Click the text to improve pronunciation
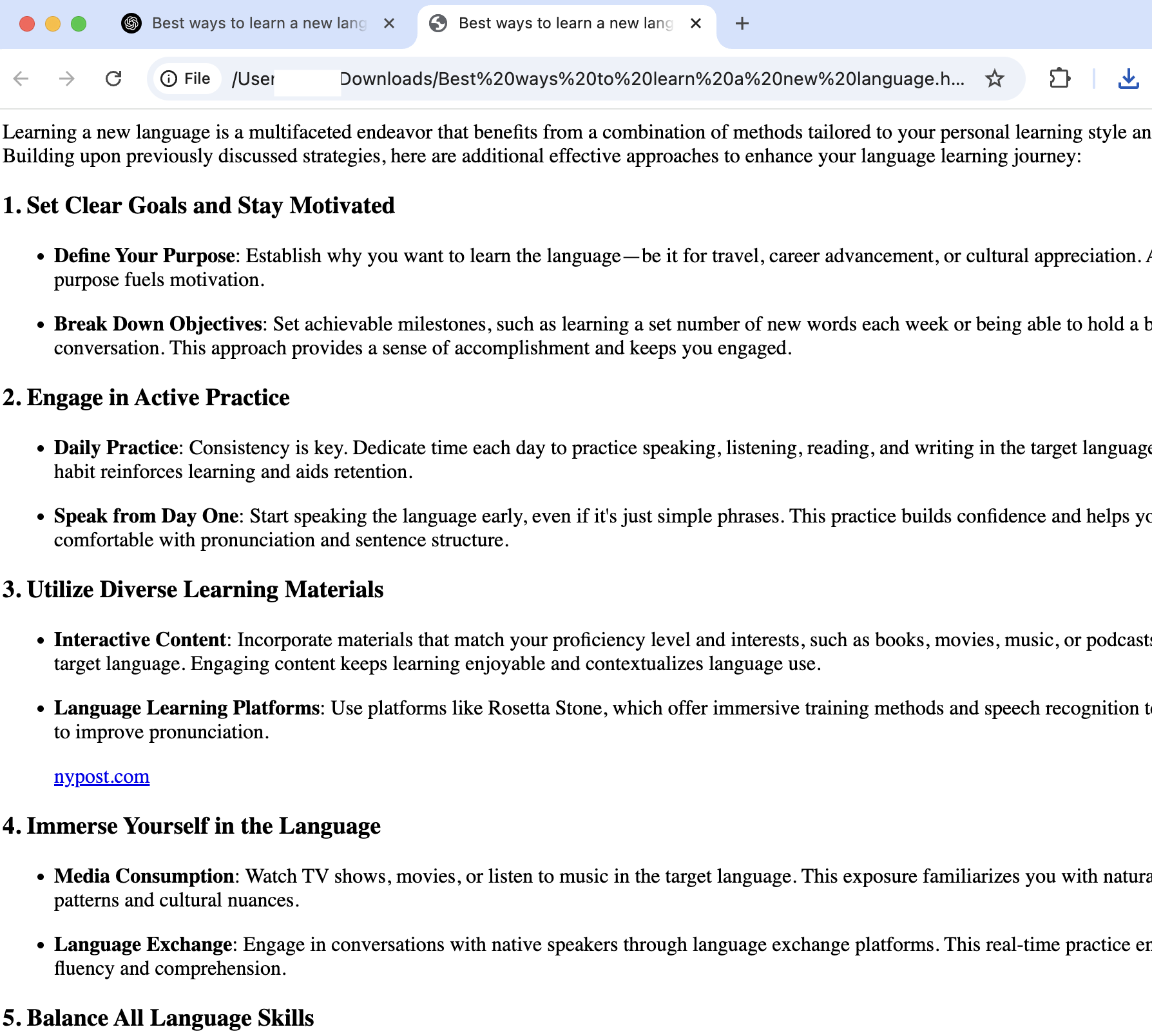This screenshot has width=1152, height=1036. tap(162, 732)
